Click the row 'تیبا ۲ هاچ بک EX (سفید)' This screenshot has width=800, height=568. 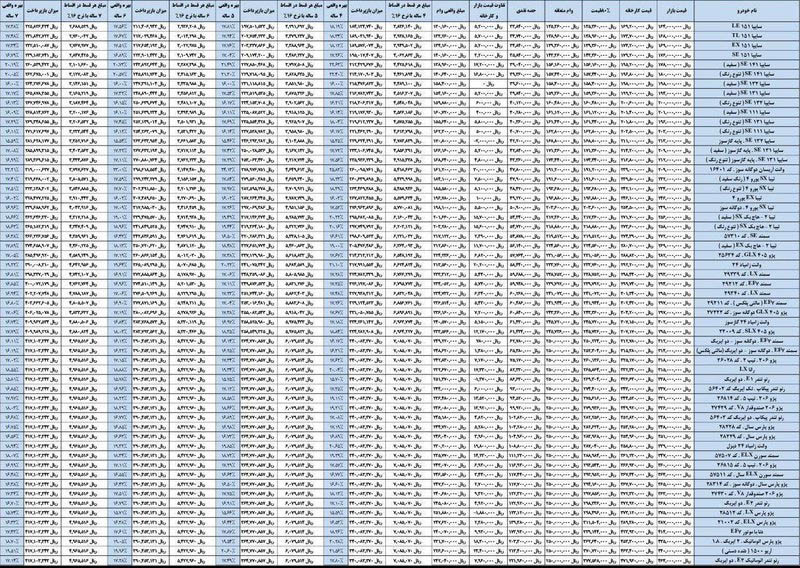(746, 246)
